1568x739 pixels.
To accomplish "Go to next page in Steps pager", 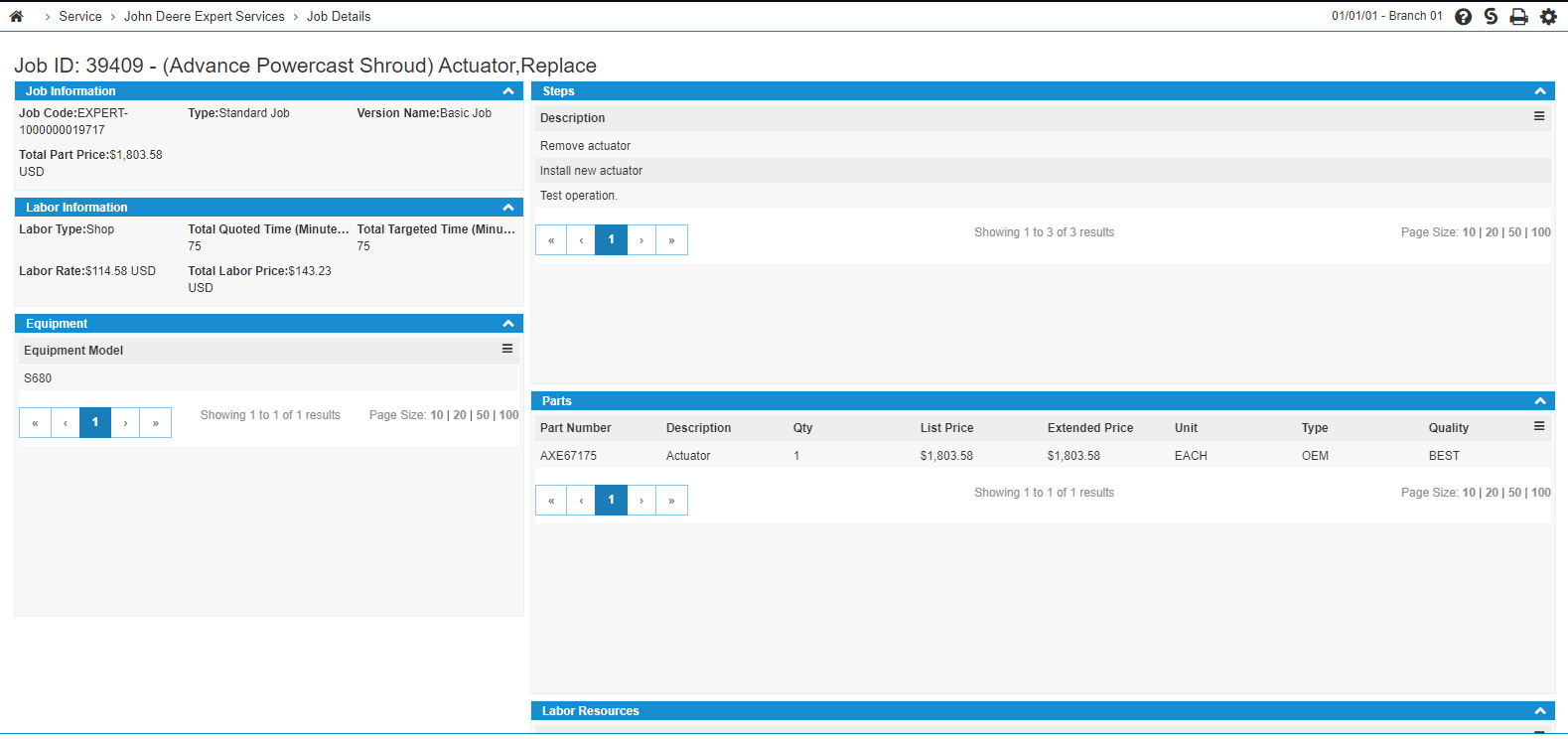I will click(641, 239).
